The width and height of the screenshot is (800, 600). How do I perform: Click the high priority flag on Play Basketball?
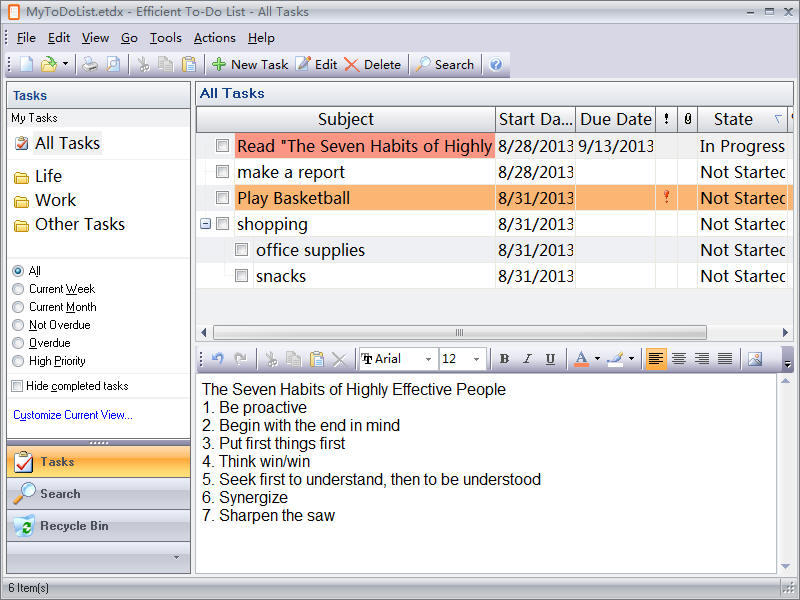tap(666, 197)
